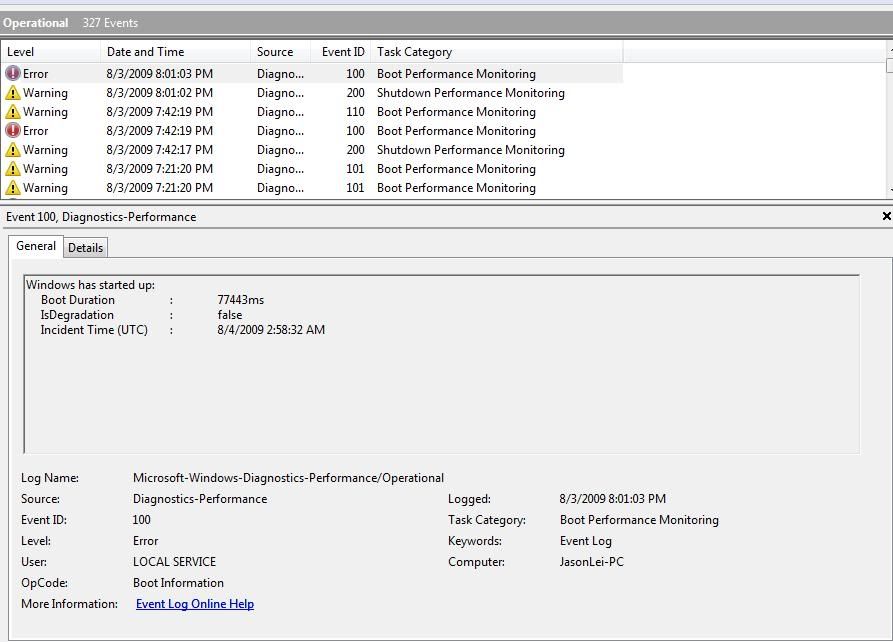Select the General tab
The image size is (893, 642).
pyautogui.click(x=36, y=246)
